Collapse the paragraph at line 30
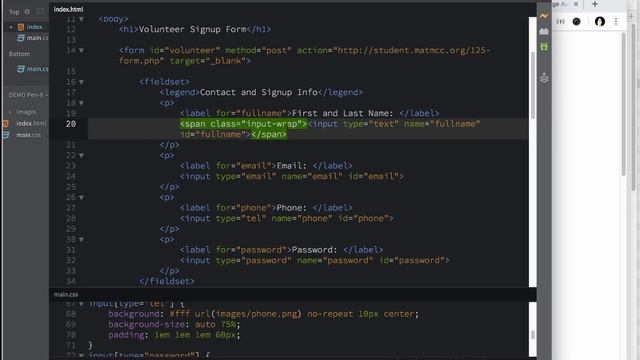 tap(81, 240)
